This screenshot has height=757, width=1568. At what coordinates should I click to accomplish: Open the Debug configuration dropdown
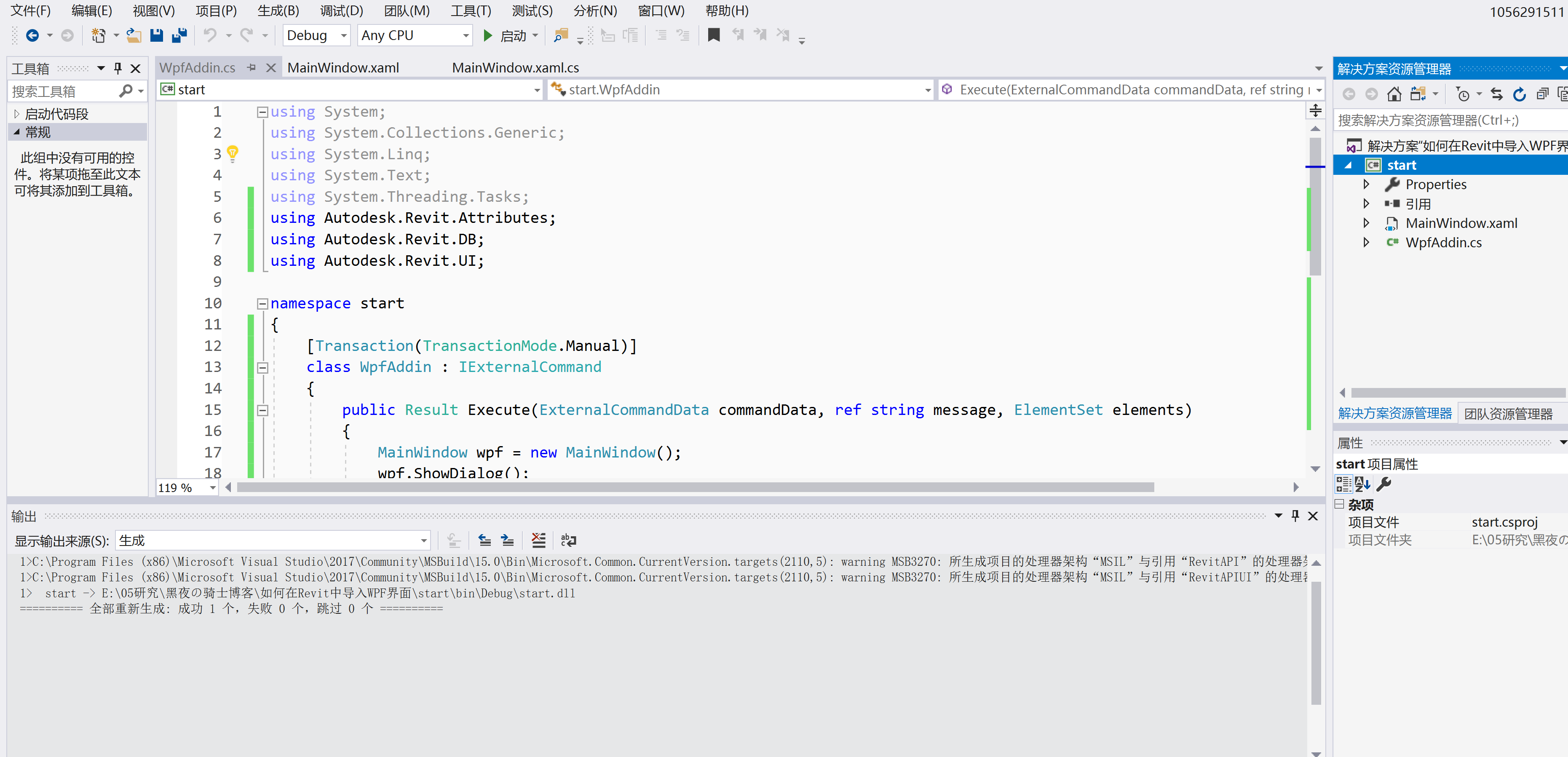[x=316, y=35]
